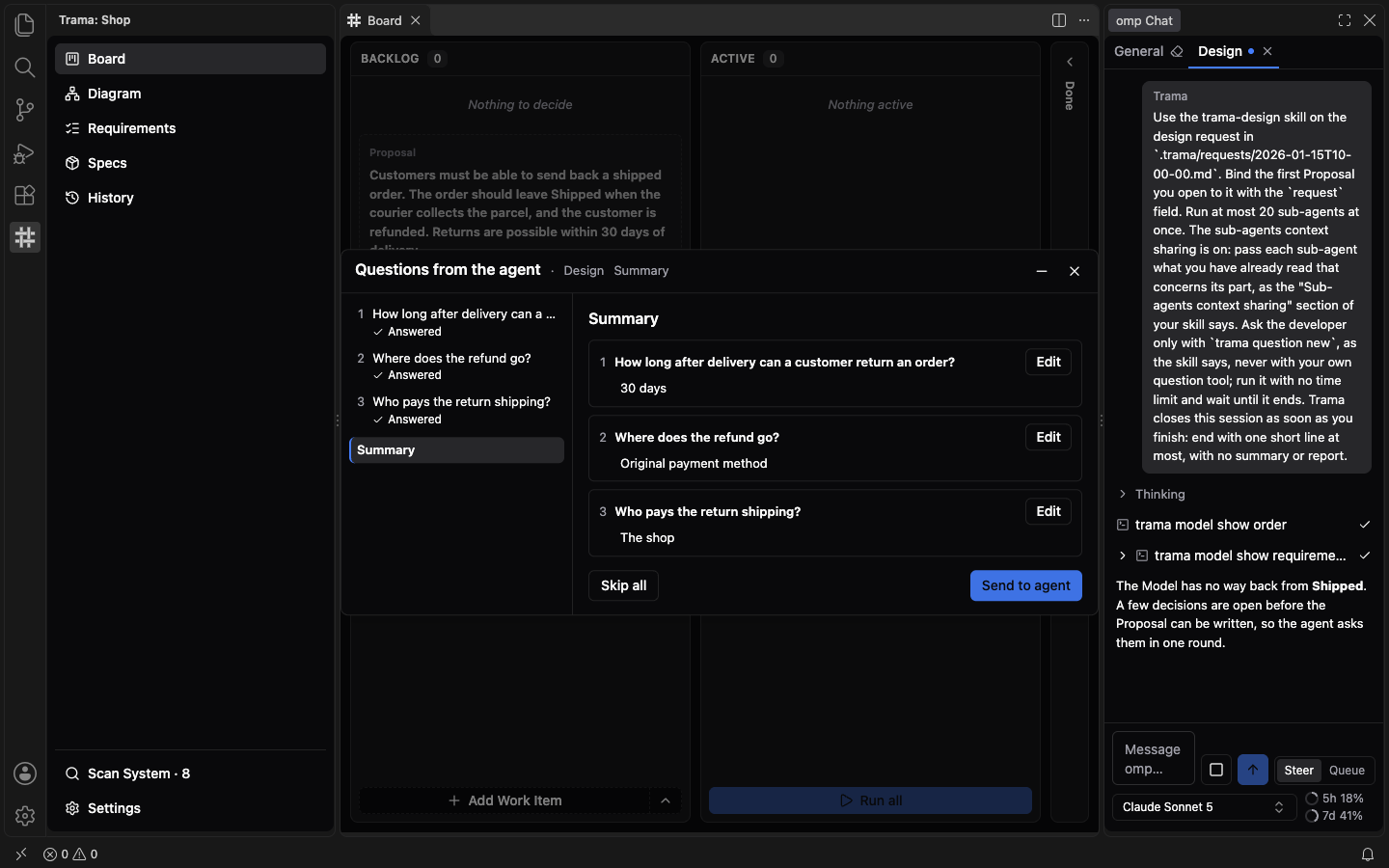
Task: Close the Questions from the agent dialog
Action: tap(1075, 271)
